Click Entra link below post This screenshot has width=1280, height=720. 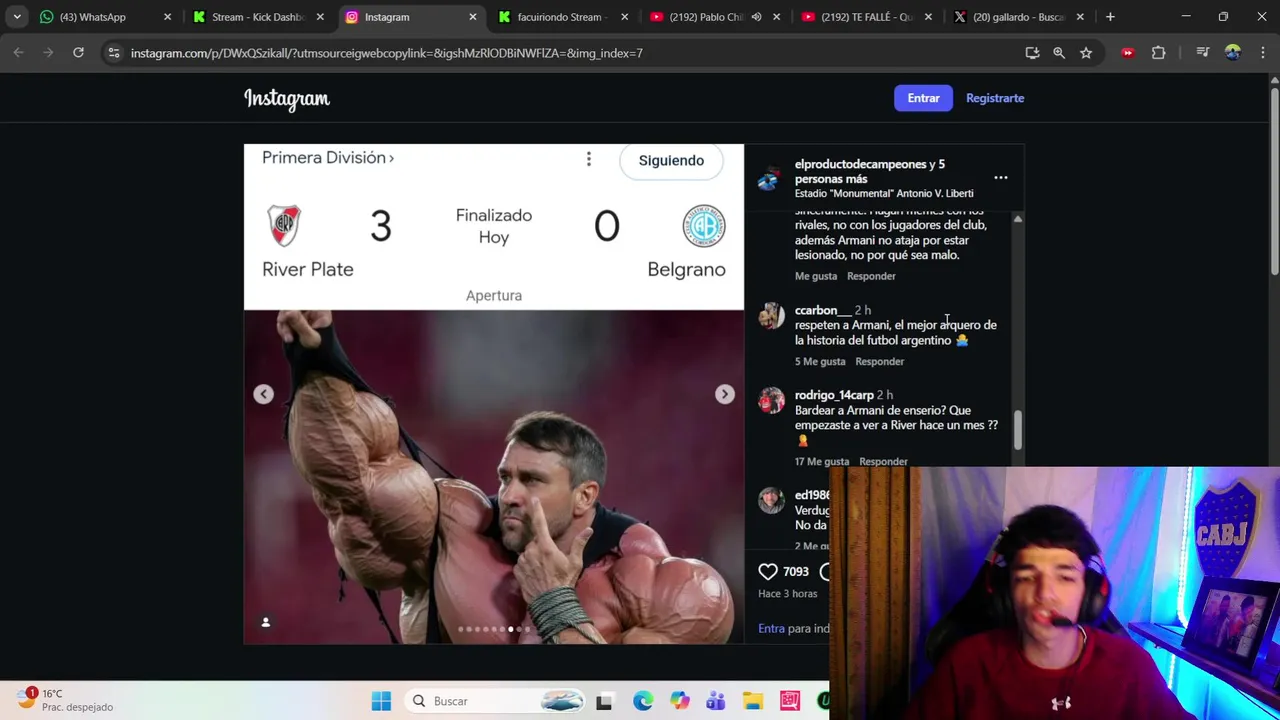point(771,629)
